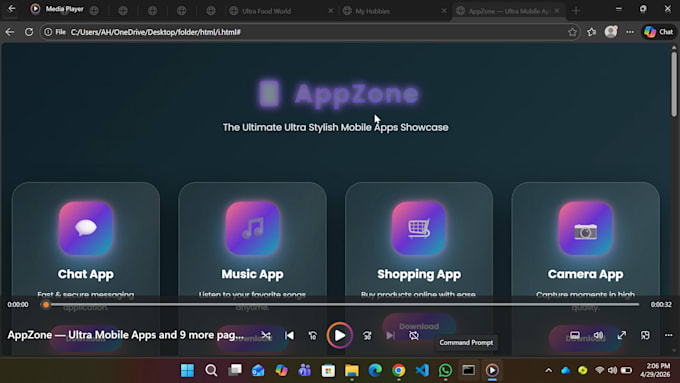Open the Windows Start menu
680x383 pixels.
[x=187, y=370]
